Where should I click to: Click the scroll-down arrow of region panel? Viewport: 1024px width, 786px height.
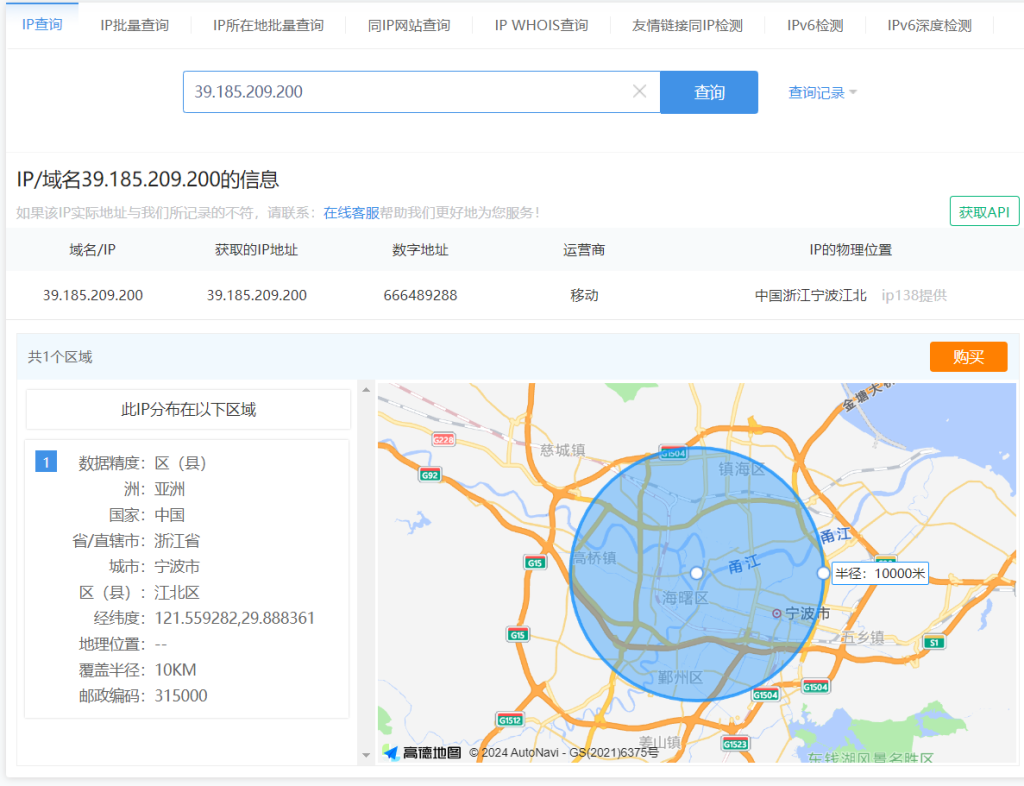pyautogui.click(x=366, y=755)
